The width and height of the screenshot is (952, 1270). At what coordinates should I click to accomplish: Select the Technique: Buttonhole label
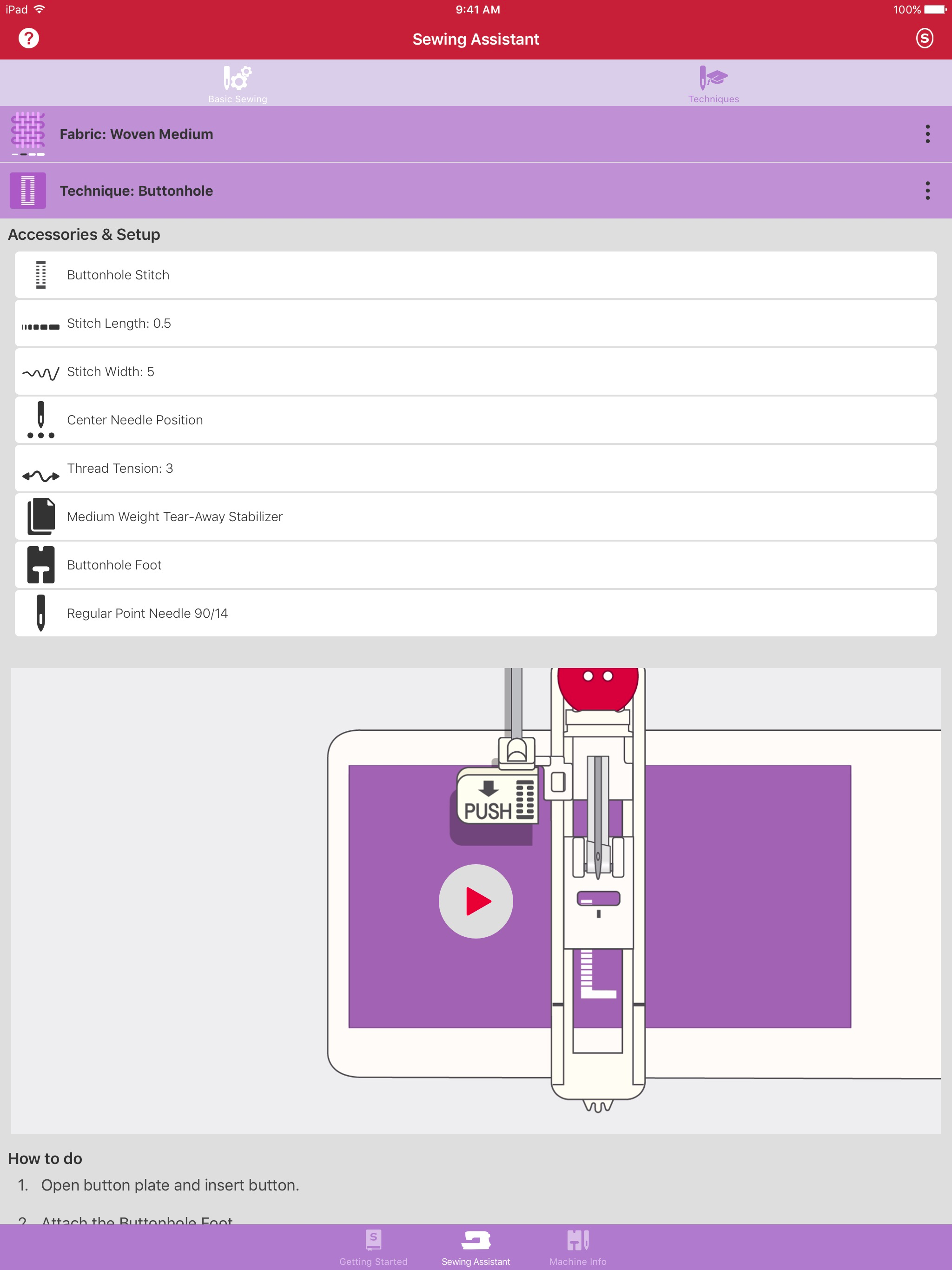tap(136, 191)
